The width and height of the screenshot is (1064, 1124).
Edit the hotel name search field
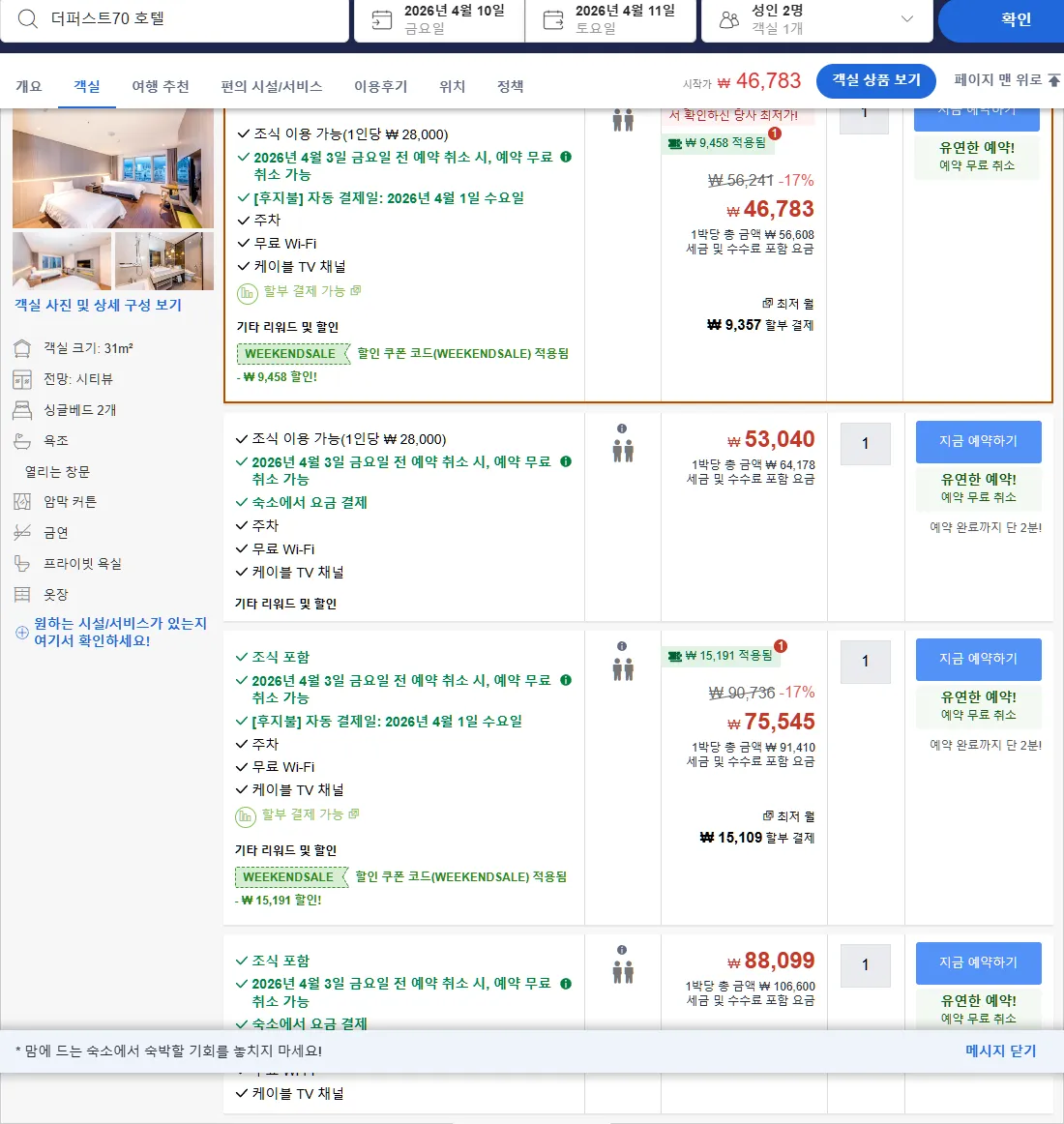174,18
